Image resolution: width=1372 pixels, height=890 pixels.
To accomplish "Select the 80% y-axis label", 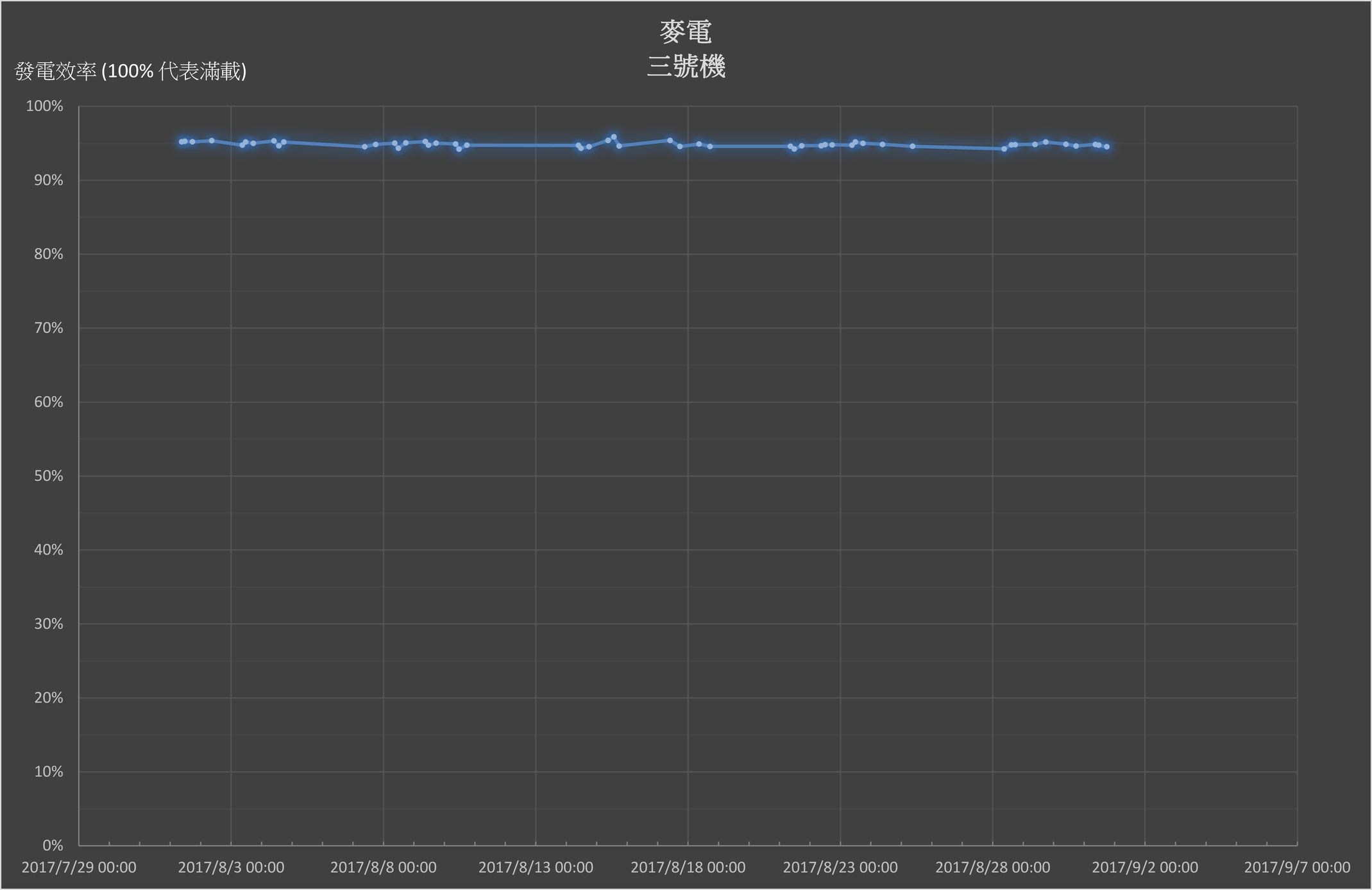I will coord(48,254).
